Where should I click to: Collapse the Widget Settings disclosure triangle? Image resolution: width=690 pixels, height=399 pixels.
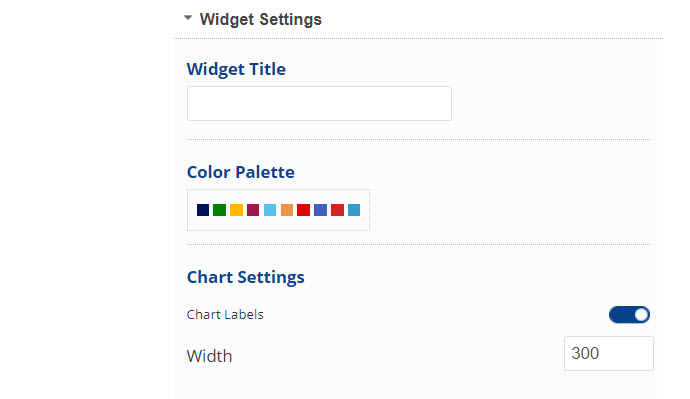188,18
